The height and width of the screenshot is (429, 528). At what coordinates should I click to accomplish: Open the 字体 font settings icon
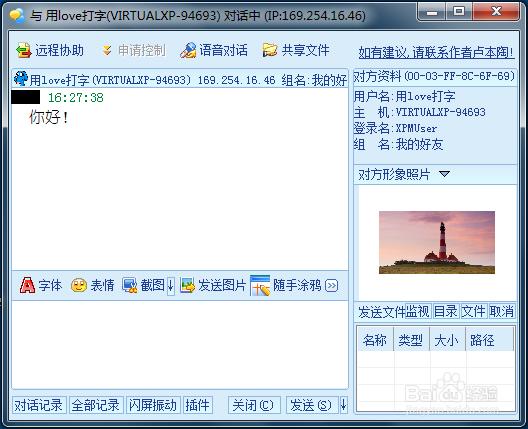(27, 285)
